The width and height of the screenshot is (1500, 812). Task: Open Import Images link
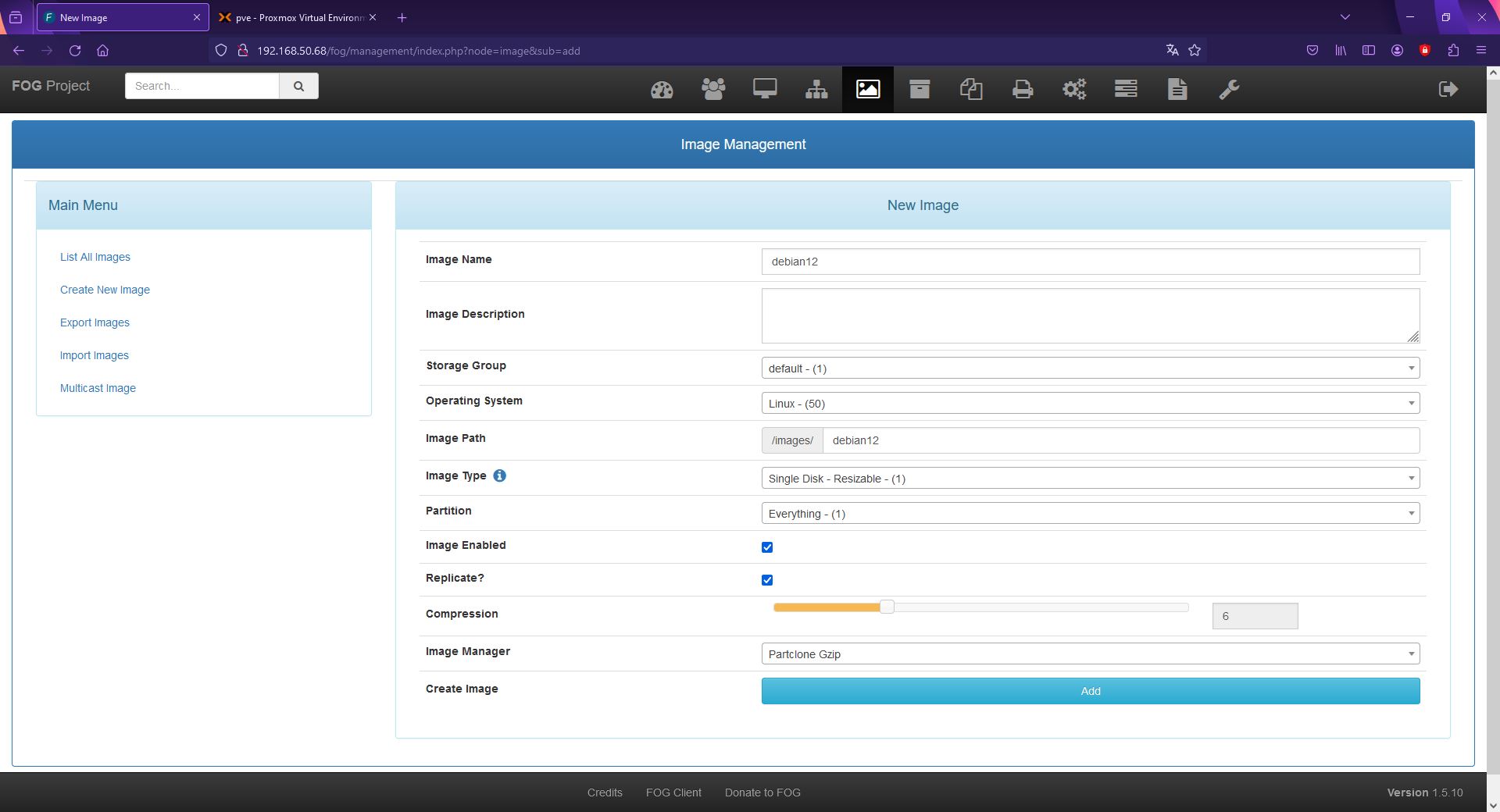click(x=95, y=355)
